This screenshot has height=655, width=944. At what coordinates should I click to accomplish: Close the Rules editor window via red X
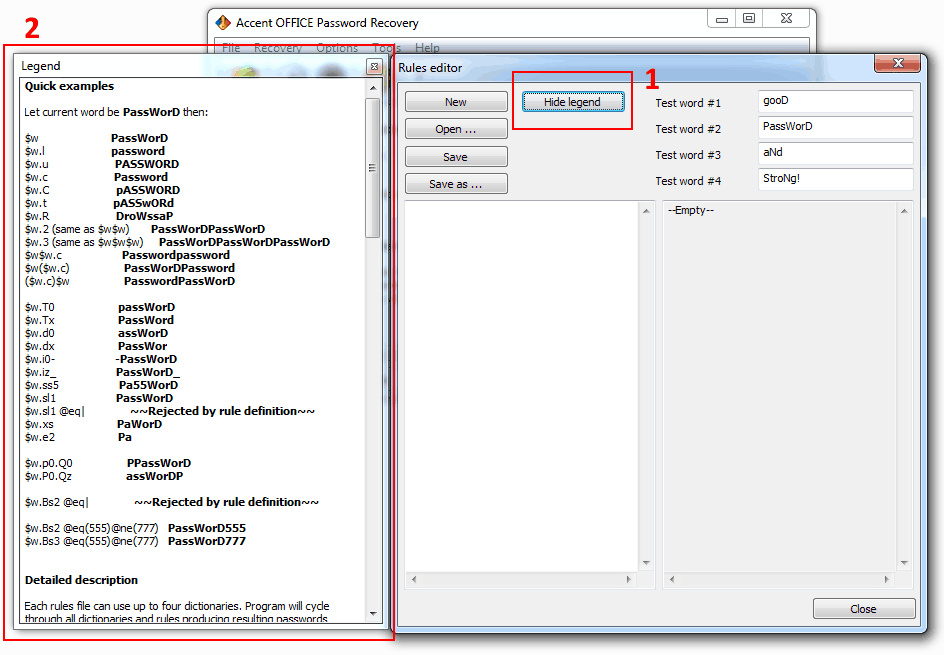pyautogui.click(x=898, y=63)
